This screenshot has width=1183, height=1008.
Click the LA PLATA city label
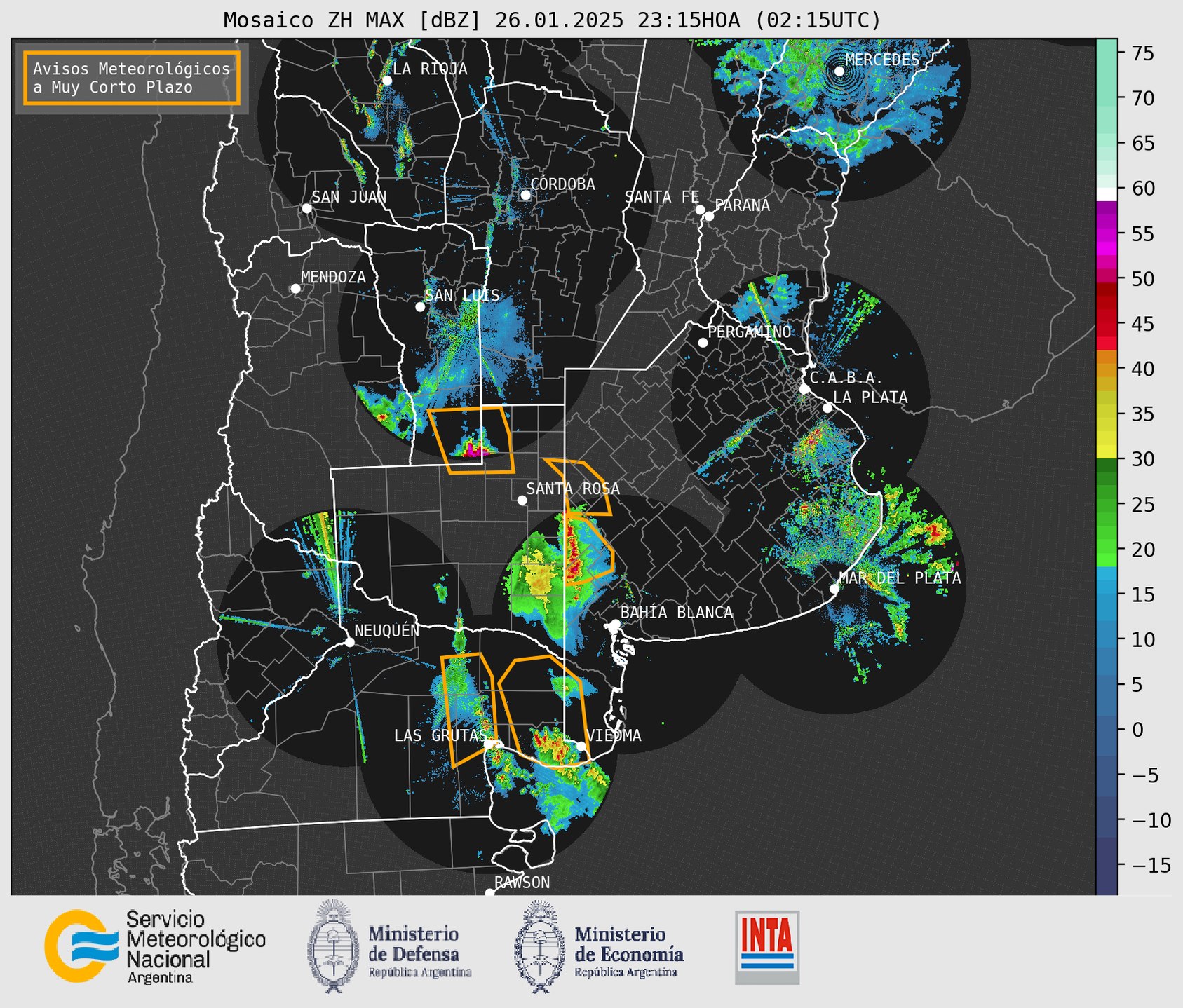[x=870, y=397]
